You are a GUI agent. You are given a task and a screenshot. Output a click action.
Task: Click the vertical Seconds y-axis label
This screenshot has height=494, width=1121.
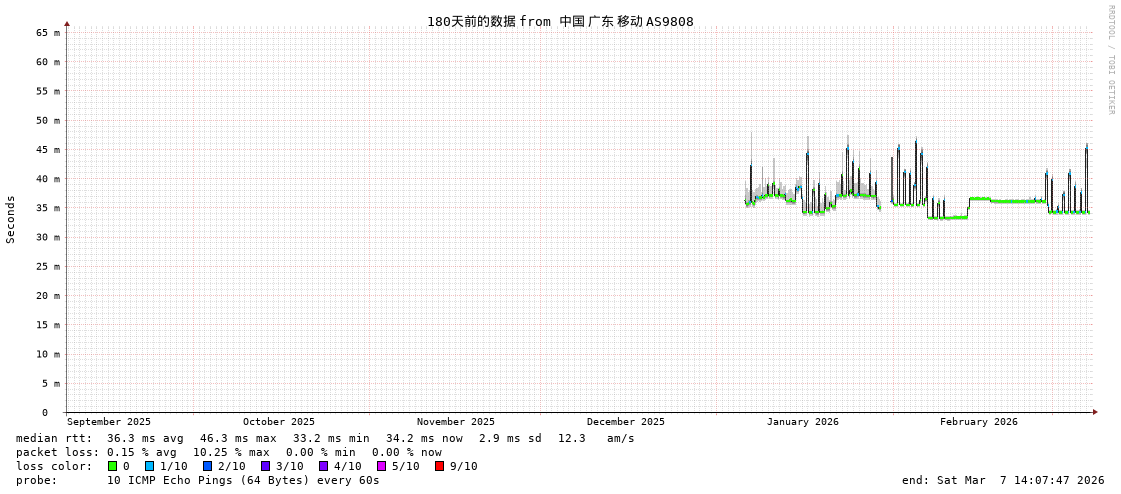point(11,219)
